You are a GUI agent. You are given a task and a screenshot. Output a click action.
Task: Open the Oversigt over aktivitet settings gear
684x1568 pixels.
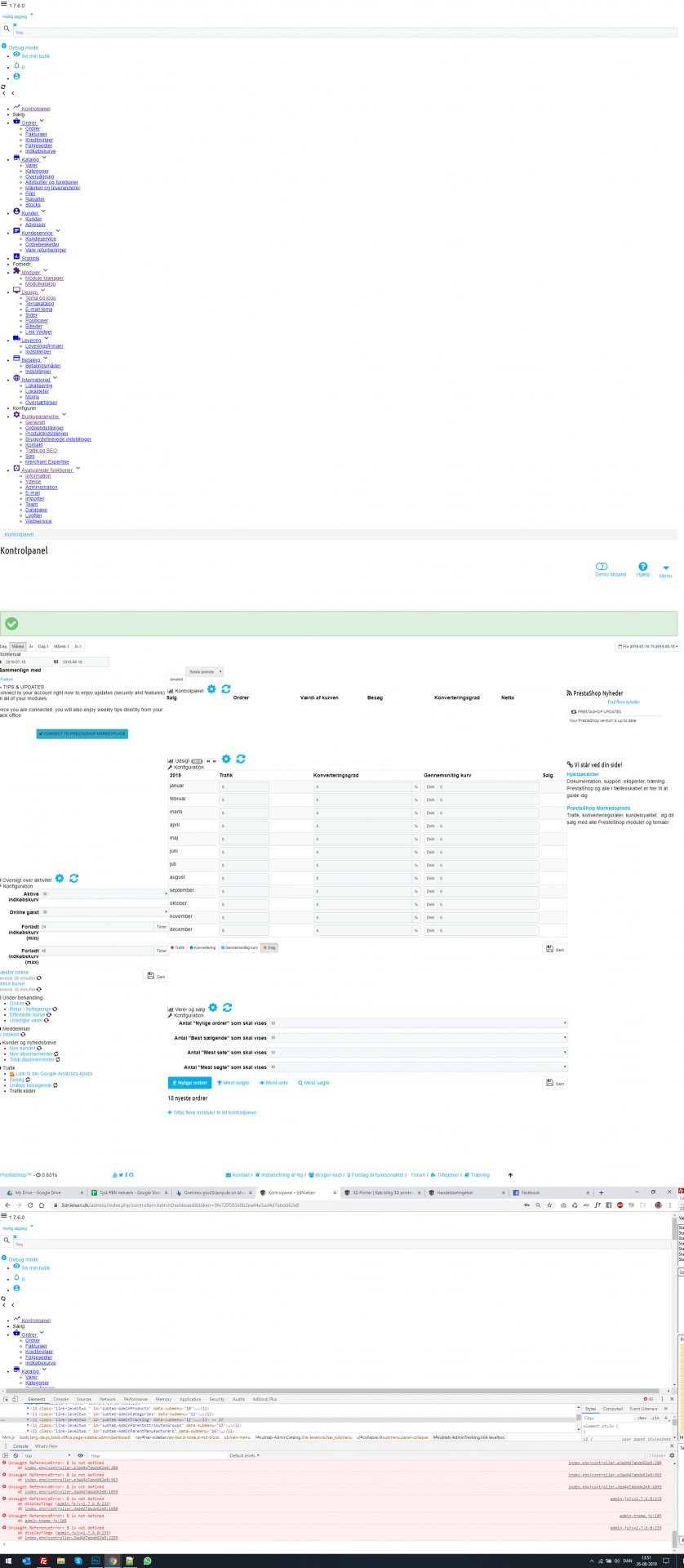click(60, 878)
